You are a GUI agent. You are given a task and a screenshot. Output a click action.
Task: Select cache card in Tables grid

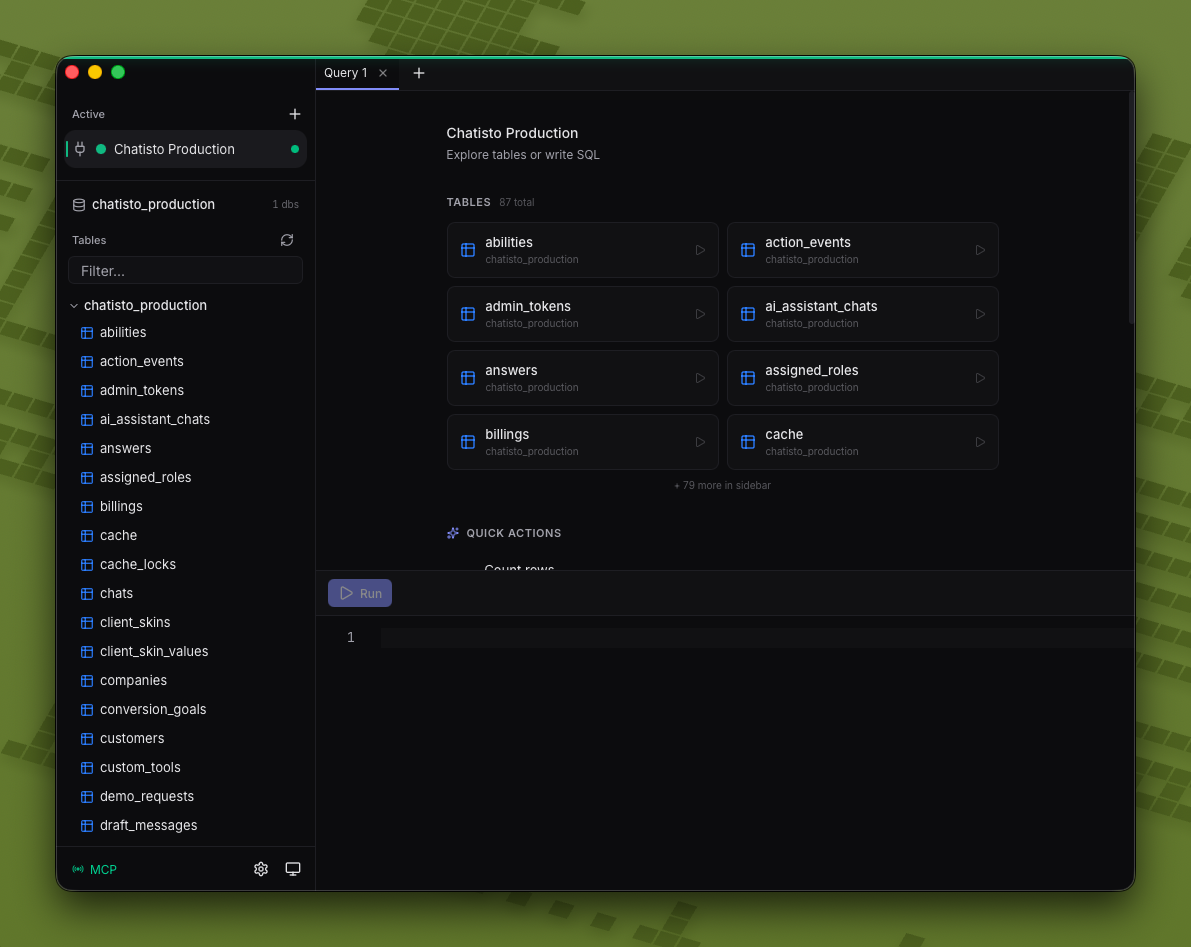[x=862, y=442]
